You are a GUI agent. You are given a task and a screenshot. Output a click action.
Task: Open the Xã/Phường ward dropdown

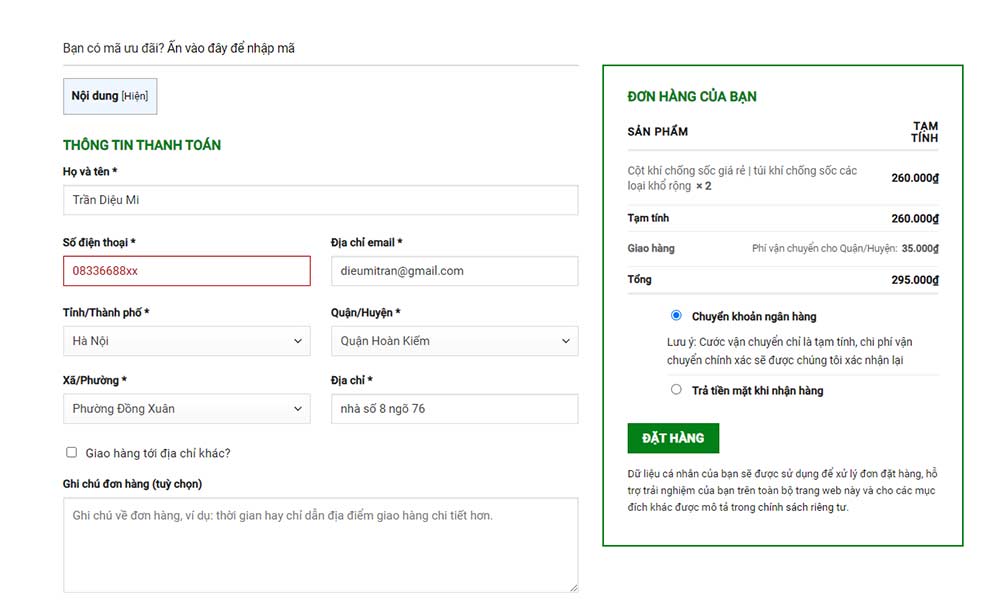[x=186, y=408]
